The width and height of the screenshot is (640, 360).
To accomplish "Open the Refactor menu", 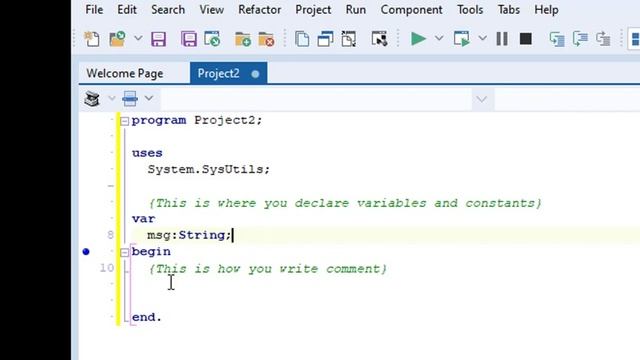I will pos(259,10).
